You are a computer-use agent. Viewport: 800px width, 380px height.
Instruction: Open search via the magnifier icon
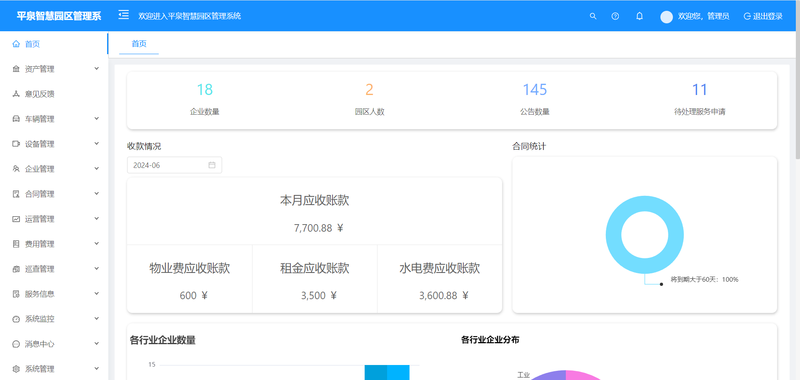click(593, 16)
